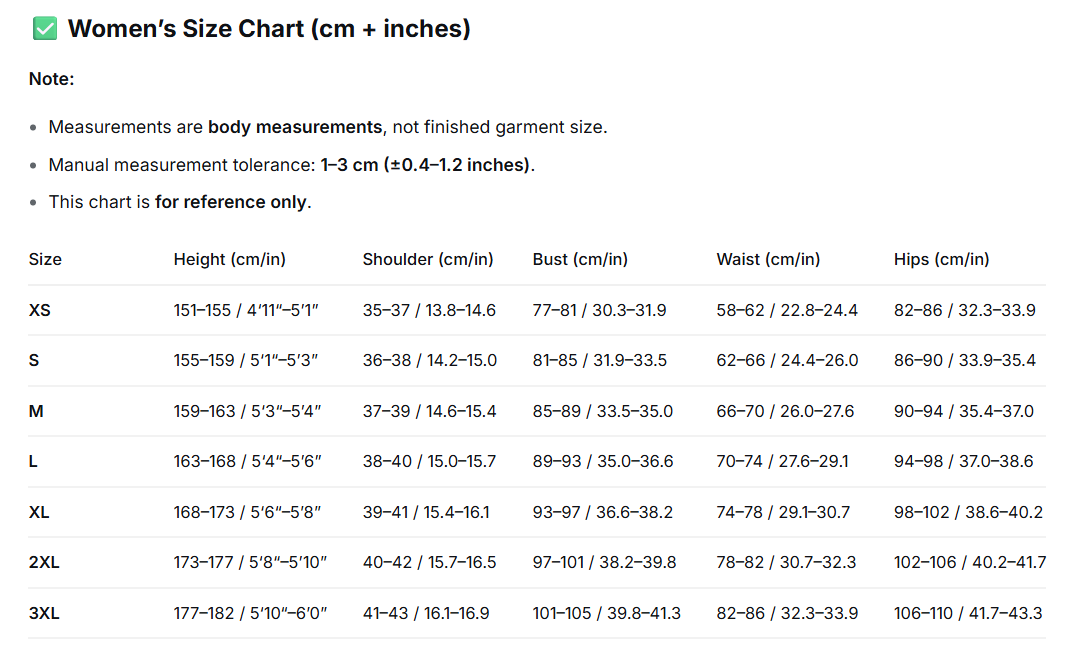Select the Size column header
1080x665 pixels.
point(45,259)
